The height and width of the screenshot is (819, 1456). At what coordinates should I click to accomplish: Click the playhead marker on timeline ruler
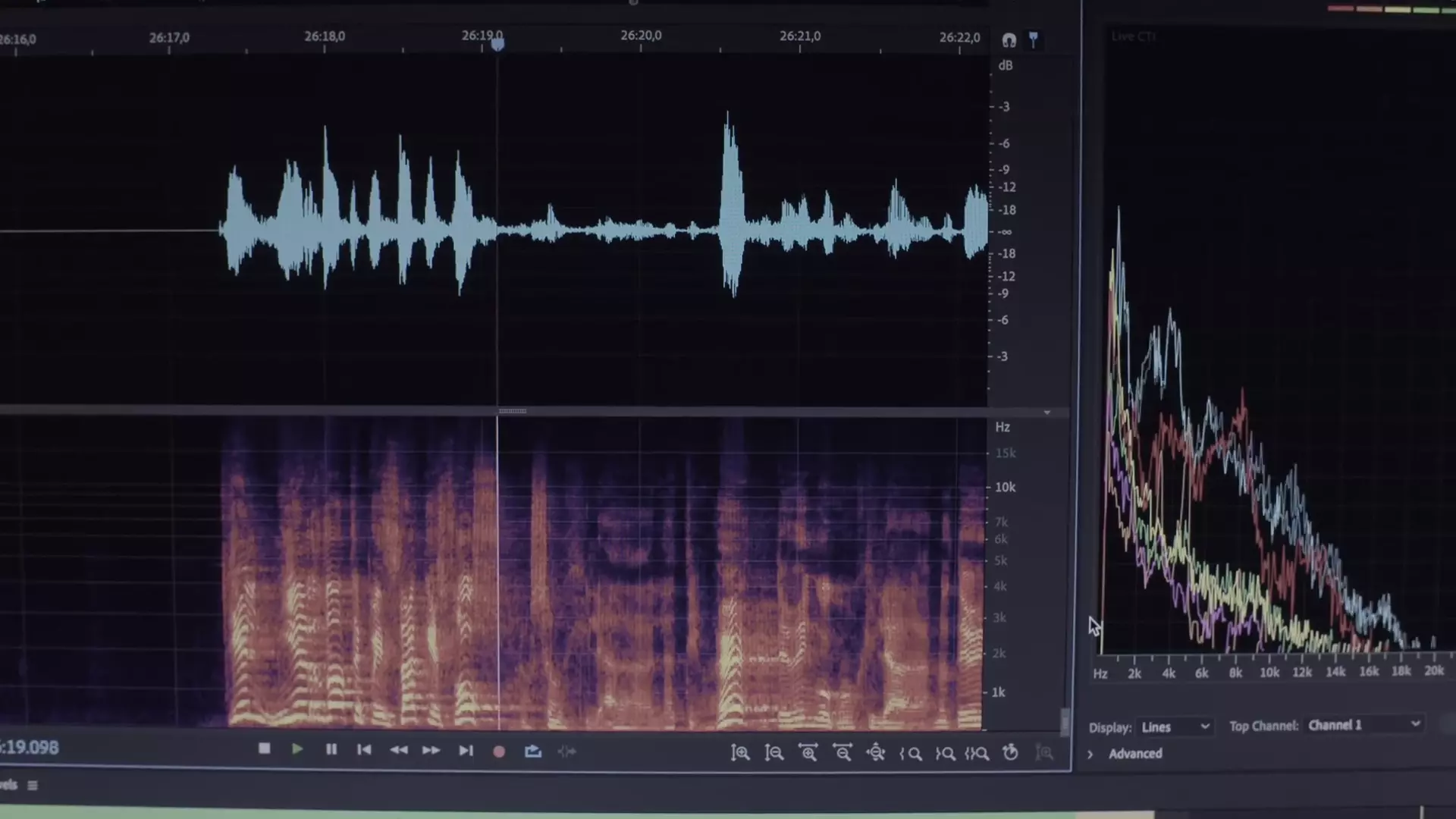(497, 45)
